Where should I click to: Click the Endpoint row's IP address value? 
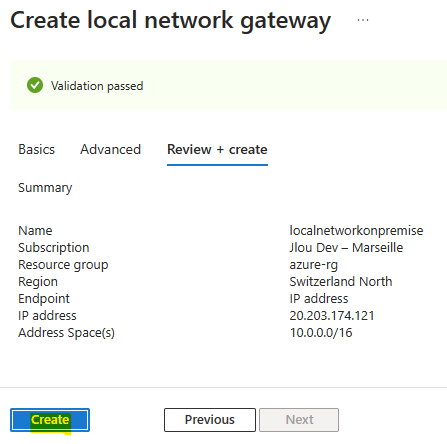click(319, 298)
